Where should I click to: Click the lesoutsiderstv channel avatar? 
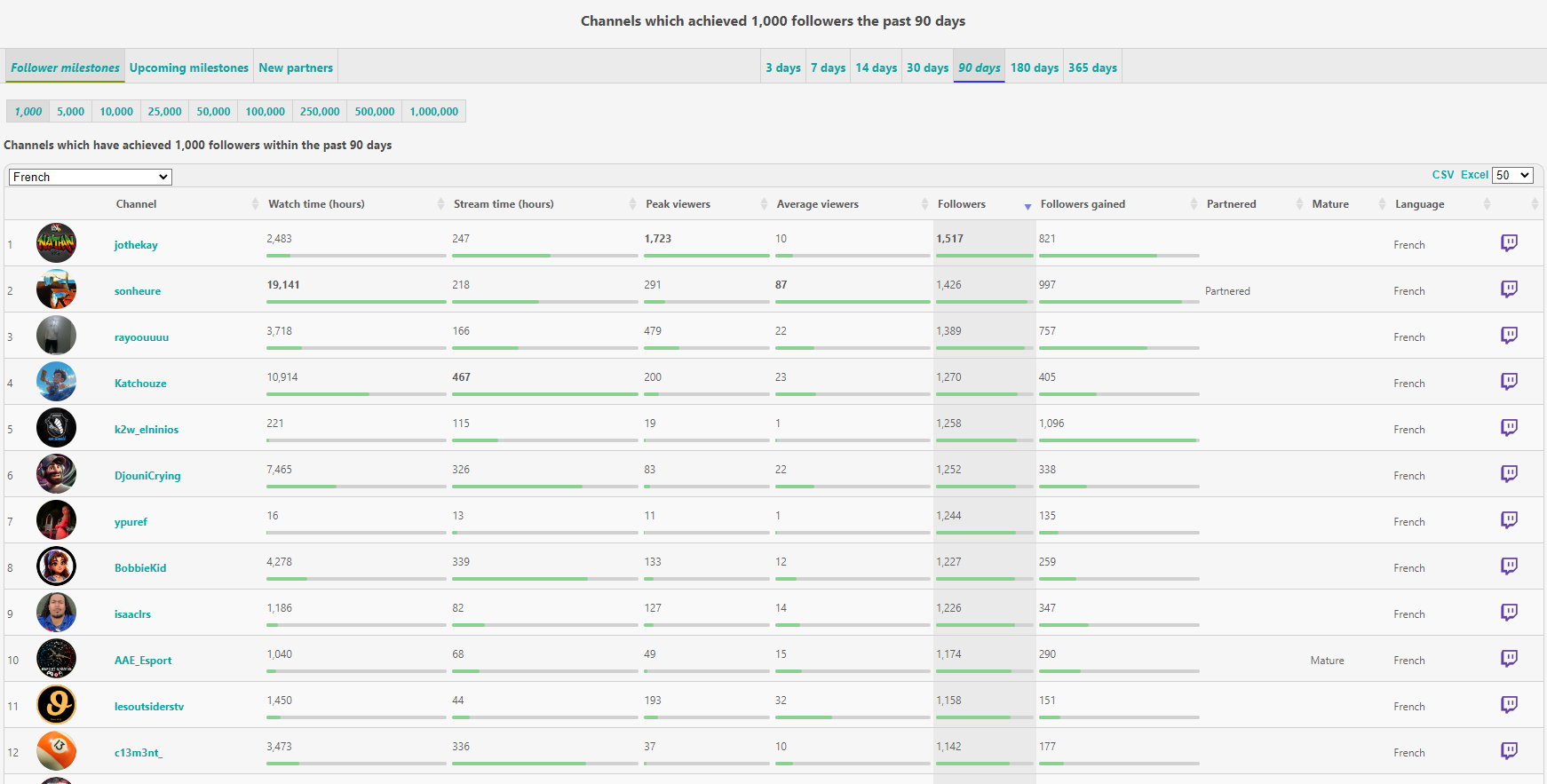tap(56, 705)
